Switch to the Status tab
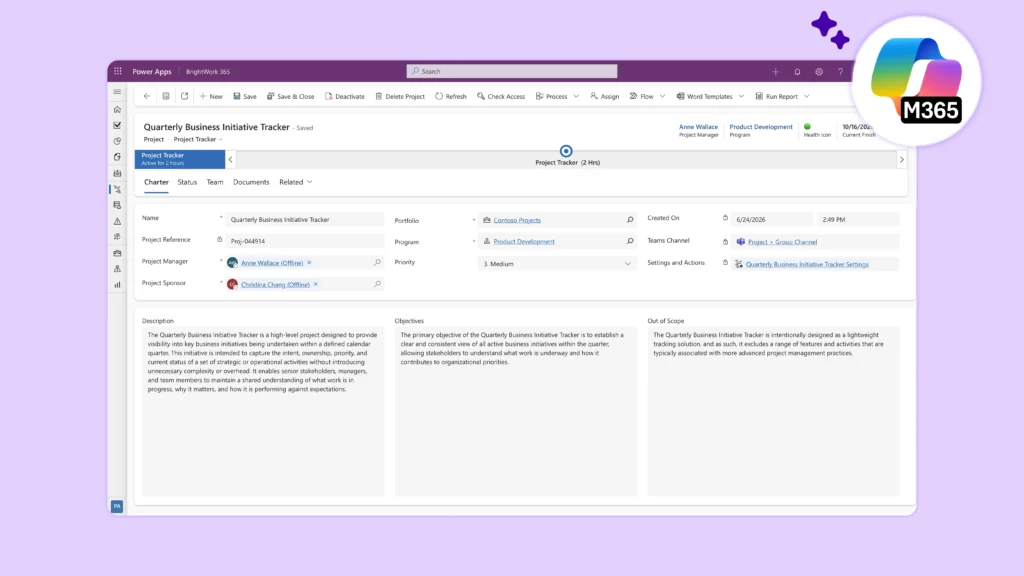The image size is (1024, 576). 187,182
